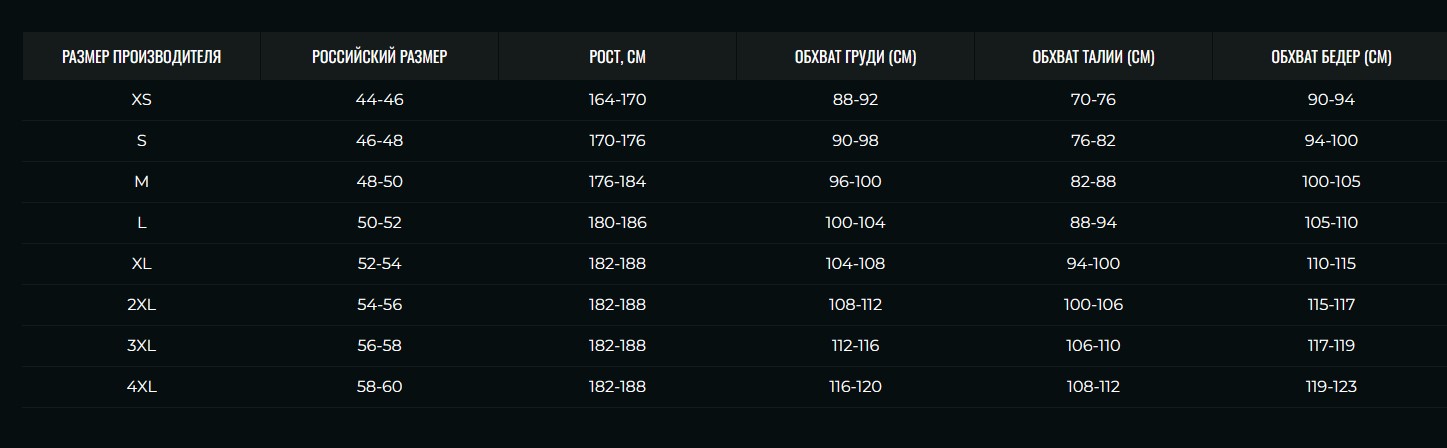Click Russian size 44-46 cell

pyautogui.click(x=379, y=100)
